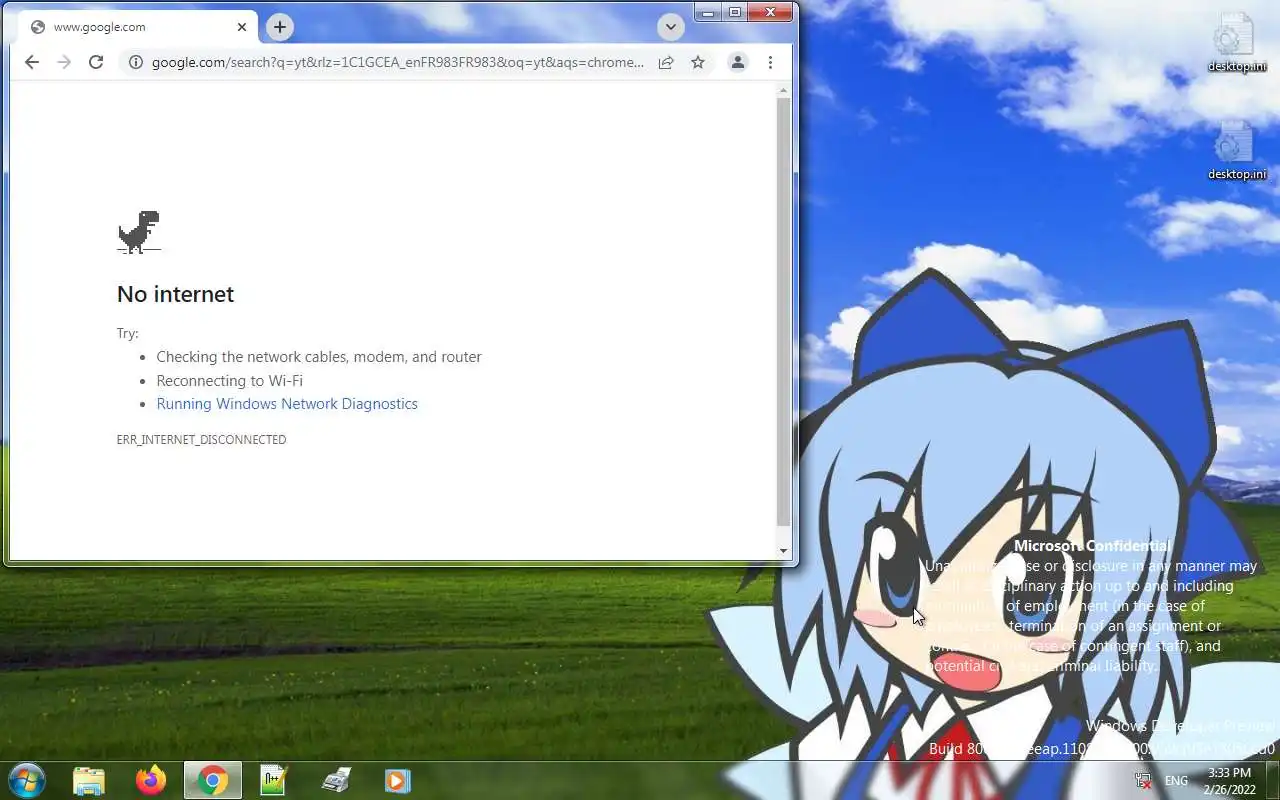Open the Chrome profile avatar menu
The height and width of the screenshot is (800, 1280).
click(738, 62)
